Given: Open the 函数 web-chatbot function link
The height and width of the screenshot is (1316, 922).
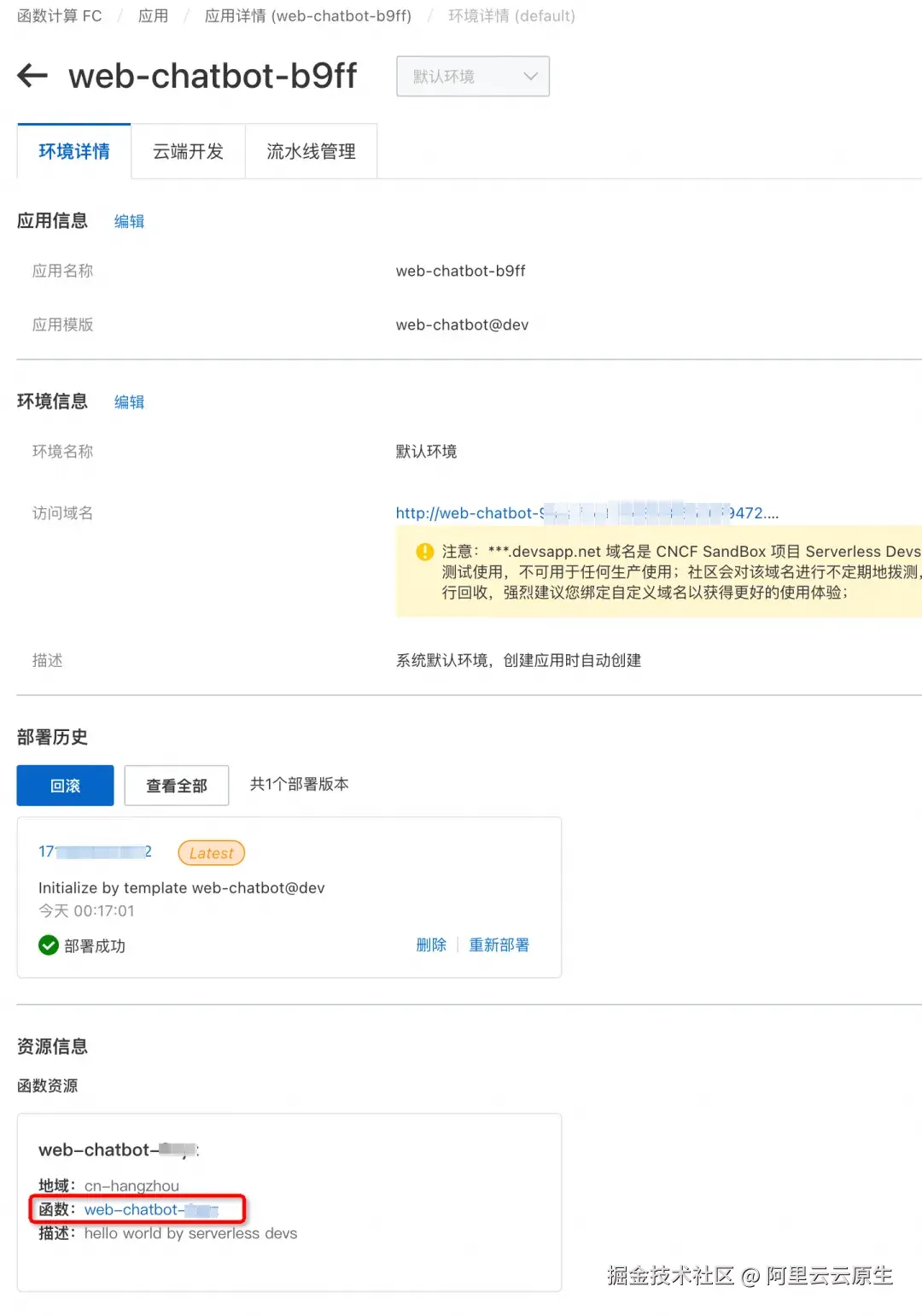Looking at the screenshot, I should 152,1209.
